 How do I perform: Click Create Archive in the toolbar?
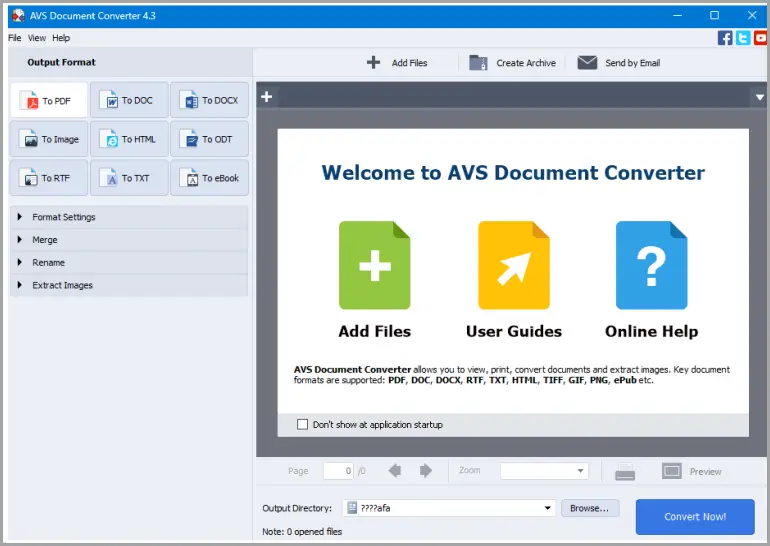(512, 63)
